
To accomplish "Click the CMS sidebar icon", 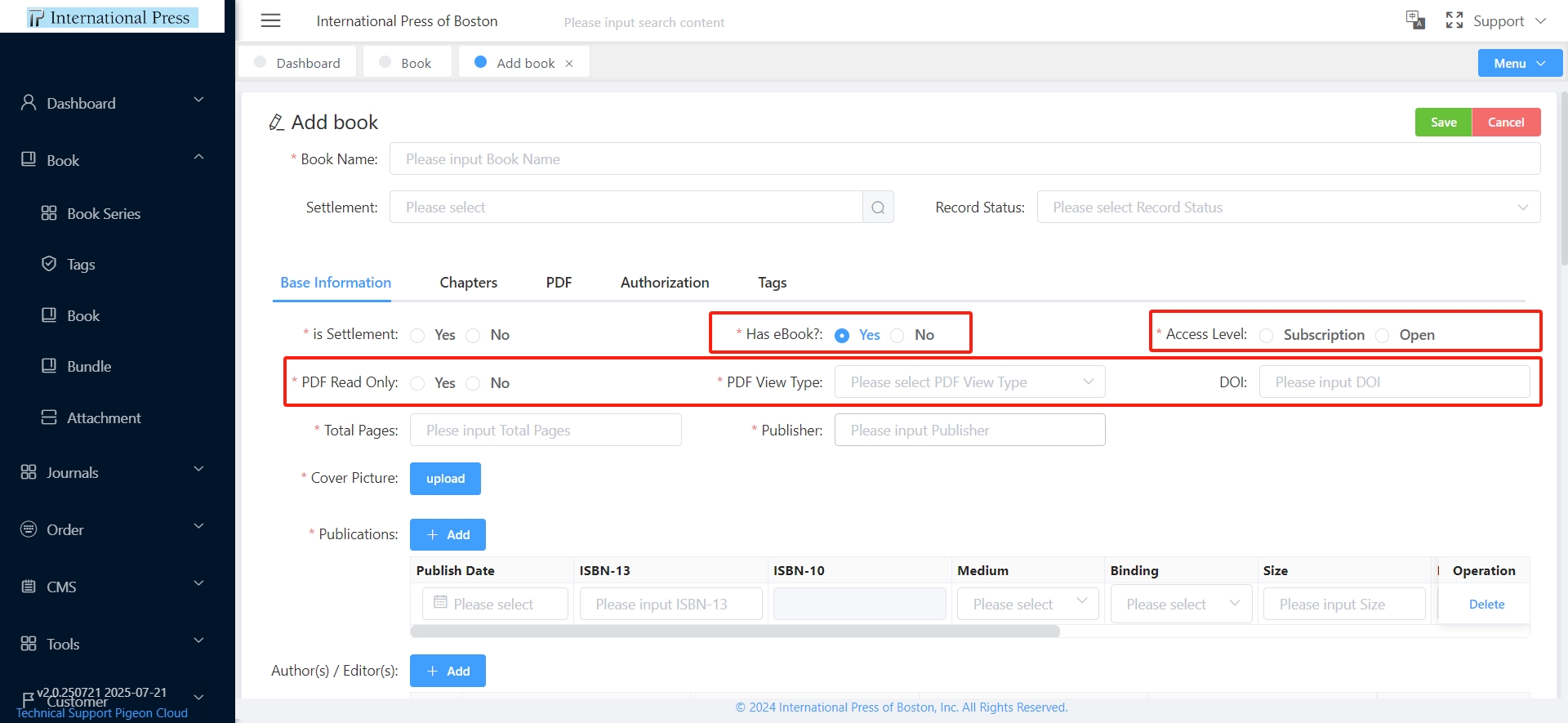I will click(x=29, y=586).
